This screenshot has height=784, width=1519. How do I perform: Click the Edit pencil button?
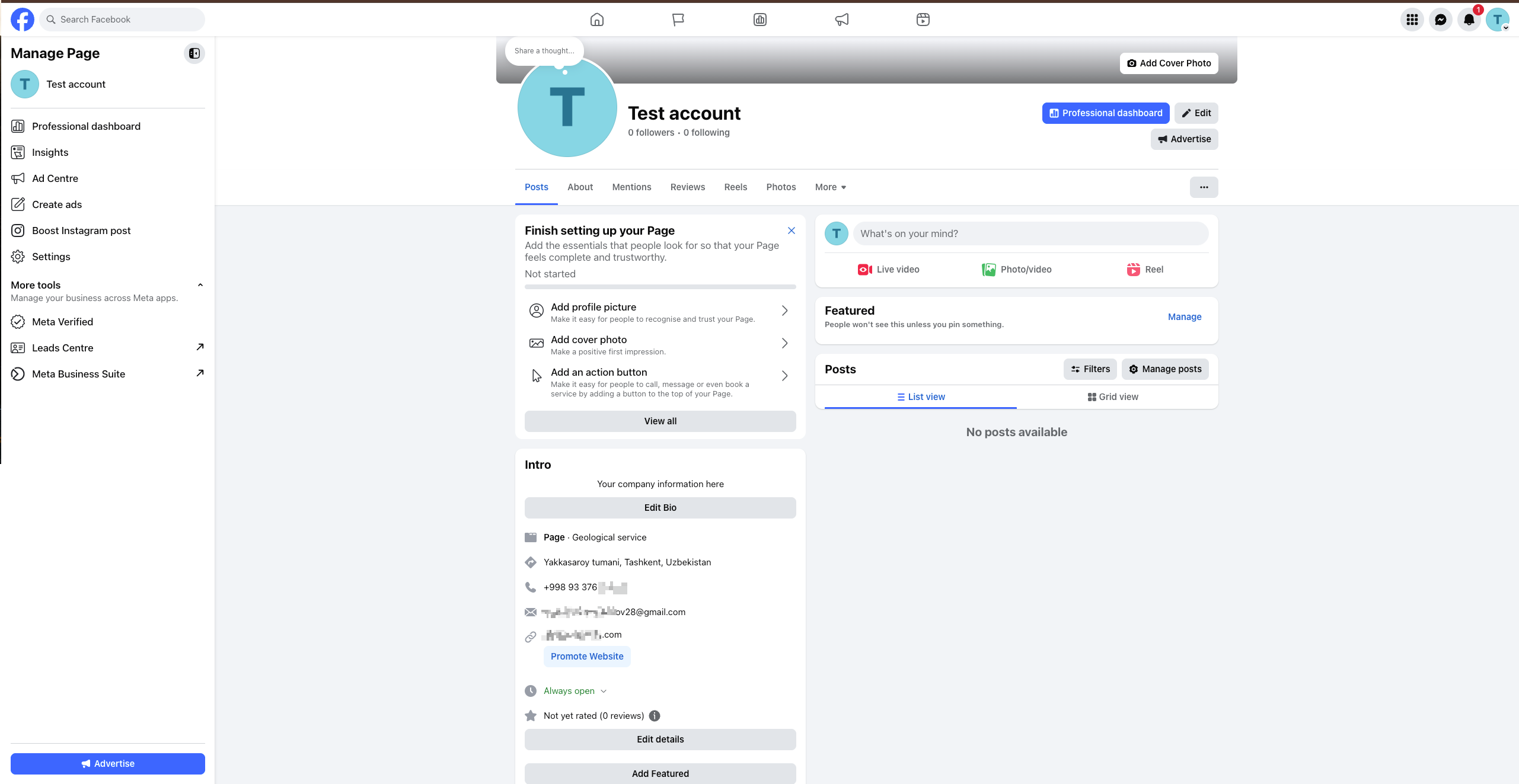click(x=1196, y=113)
